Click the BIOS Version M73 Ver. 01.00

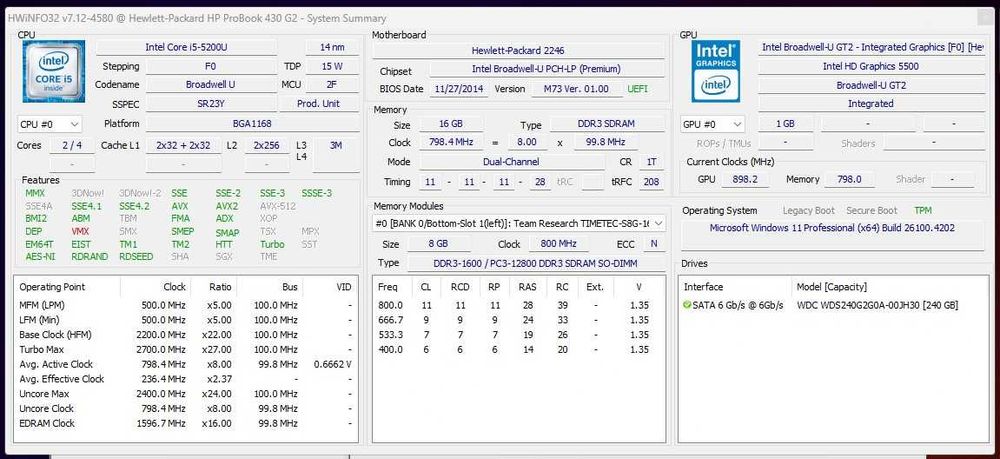coord(577,89)
